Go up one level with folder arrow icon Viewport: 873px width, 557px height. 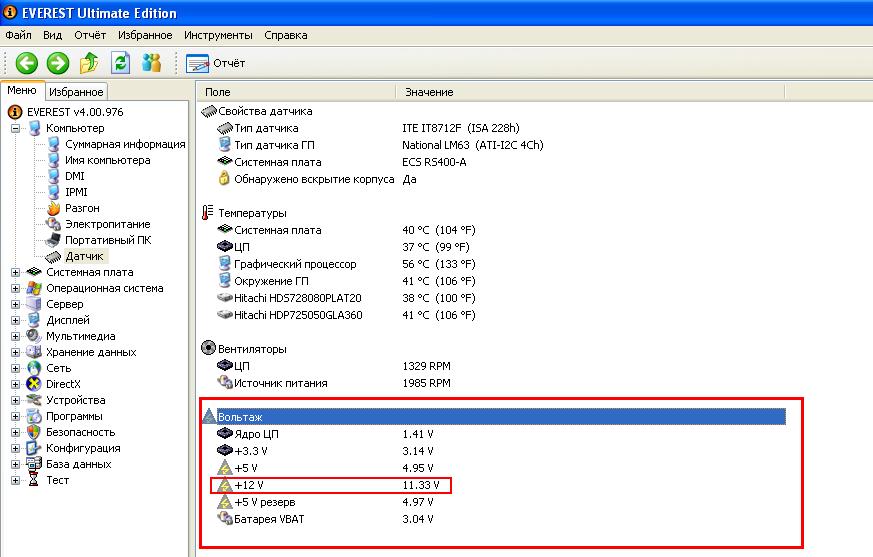tap(89, 63)
